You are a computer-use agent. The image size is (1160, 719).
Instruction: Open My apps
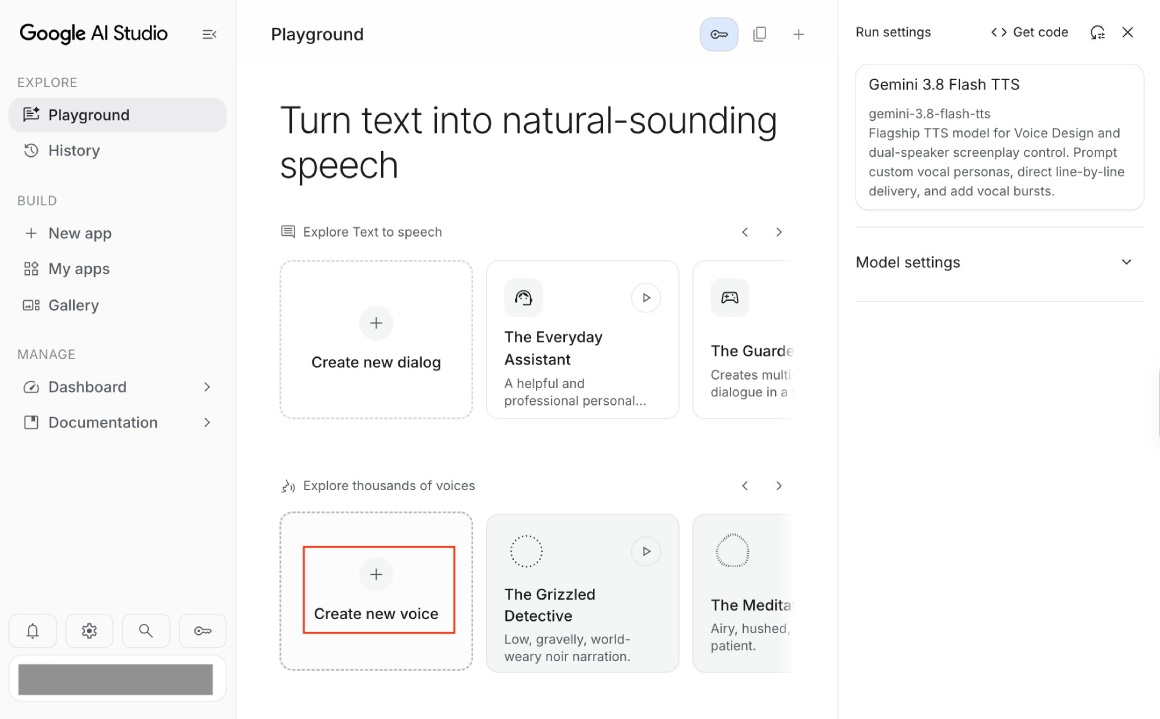[118, 269]
